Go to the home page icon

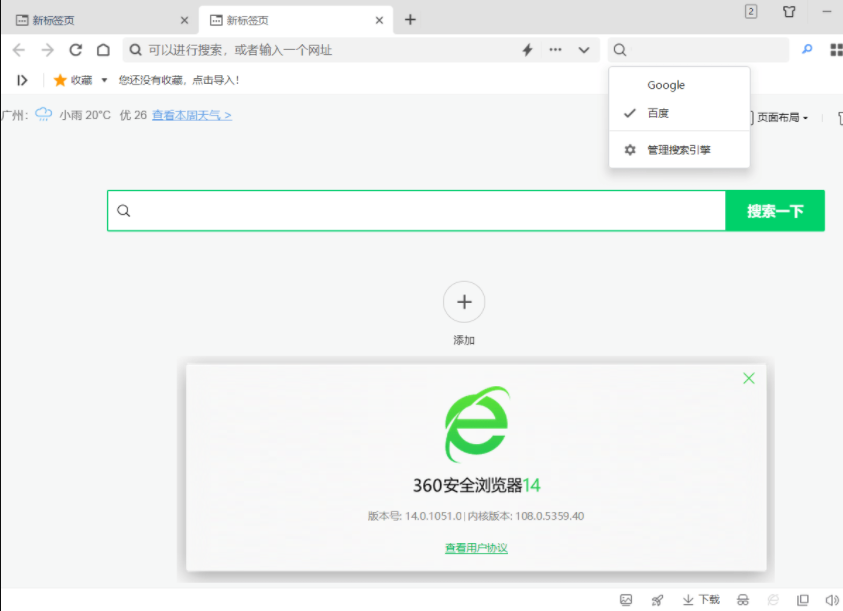pos(103,50)
